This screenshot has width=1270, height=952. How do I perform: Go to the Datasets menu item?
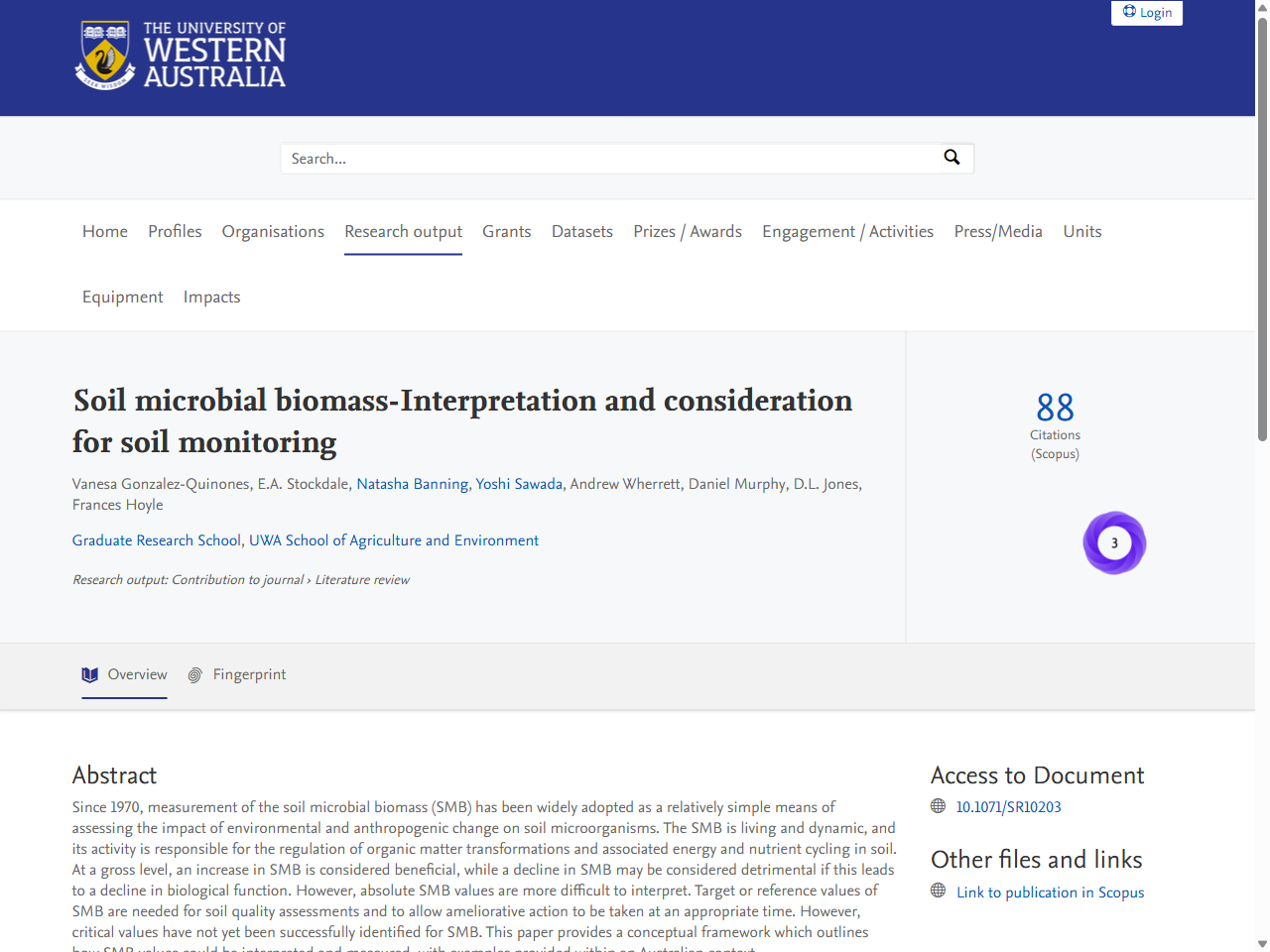(x=581, y=231)
